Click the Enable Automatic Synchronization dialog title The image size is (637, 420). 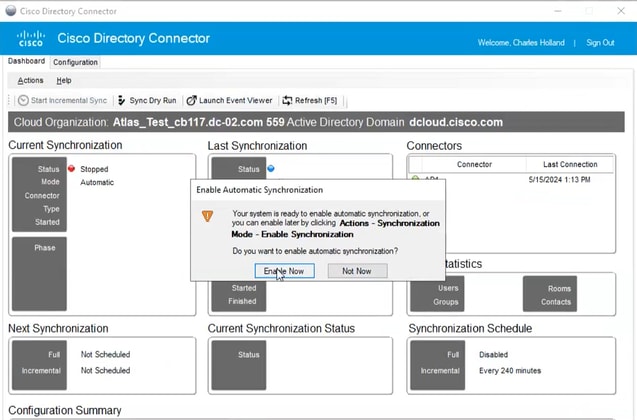coord(260,190)
